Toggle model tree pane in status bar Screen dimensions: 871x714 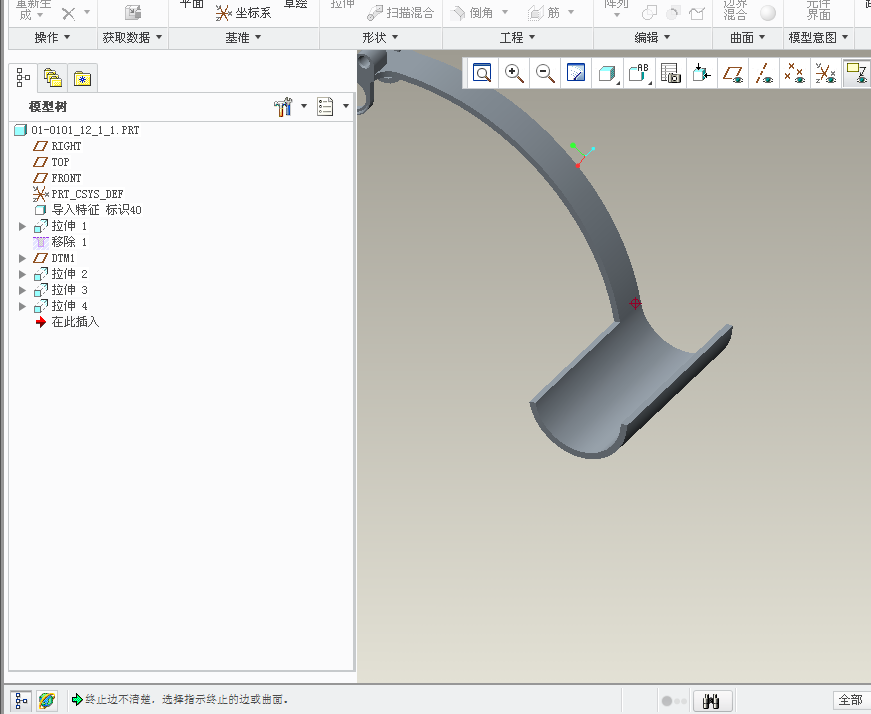(x=21, y=700)
